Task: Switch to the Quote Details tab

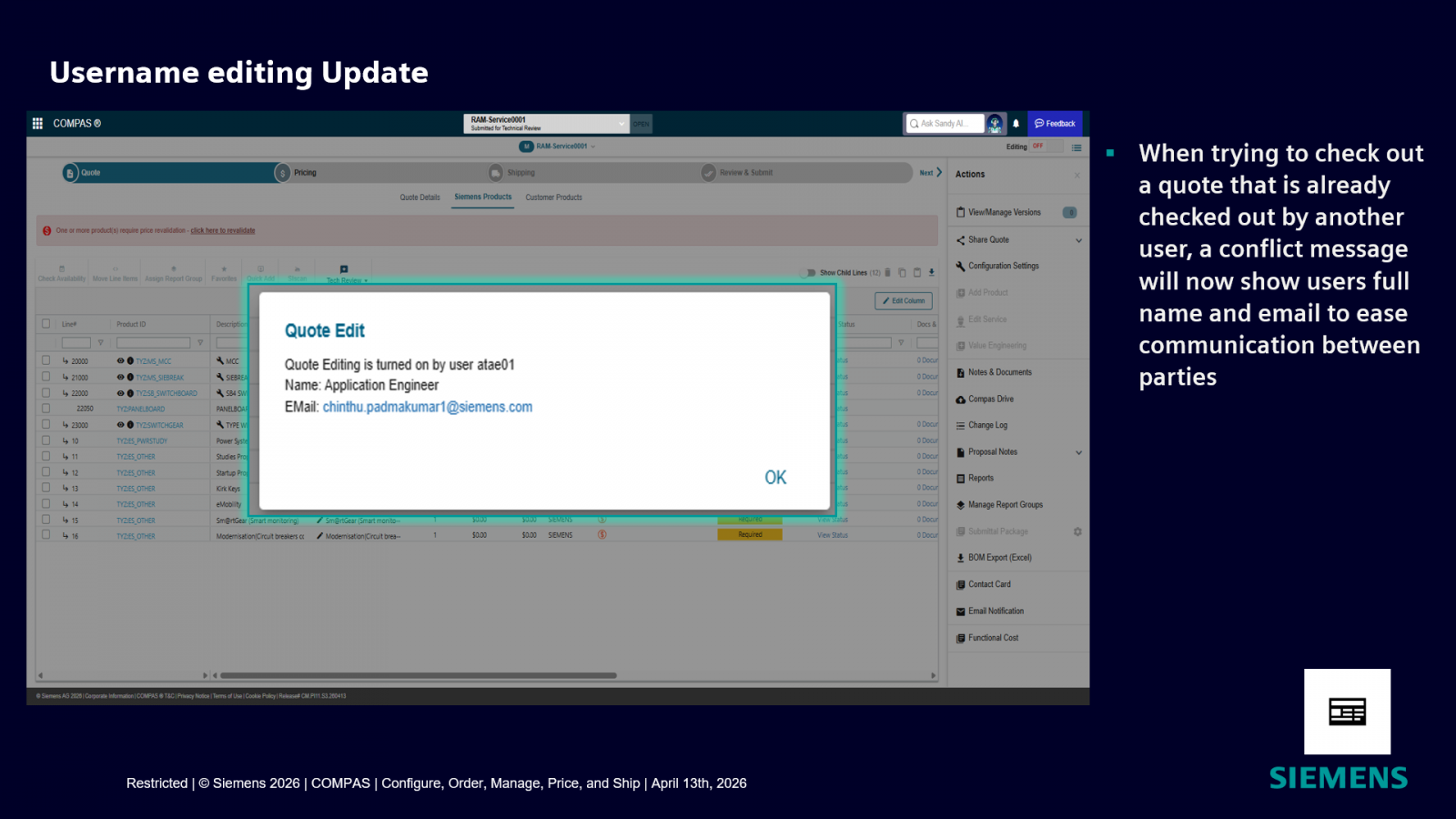Action: 420,197
